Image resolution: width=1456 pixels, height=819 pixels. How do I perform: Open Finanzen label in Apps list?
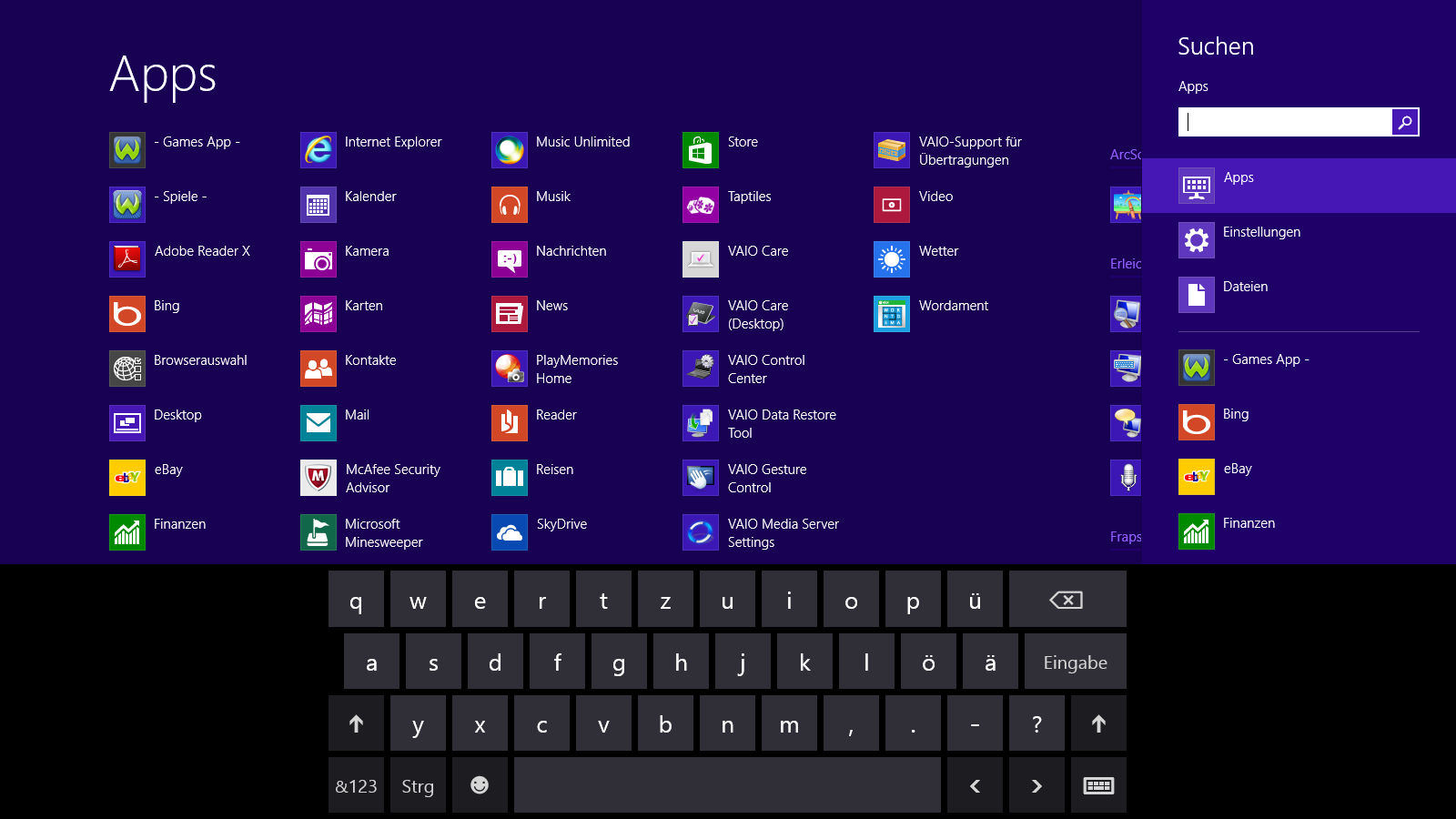(x=179, y=524)
